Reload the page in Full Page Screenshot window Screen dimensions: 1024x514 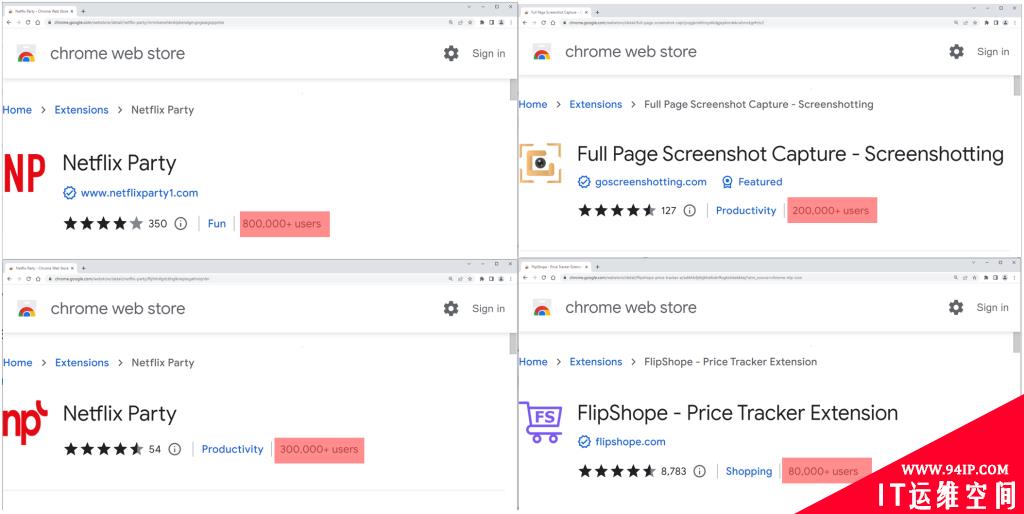544,22
